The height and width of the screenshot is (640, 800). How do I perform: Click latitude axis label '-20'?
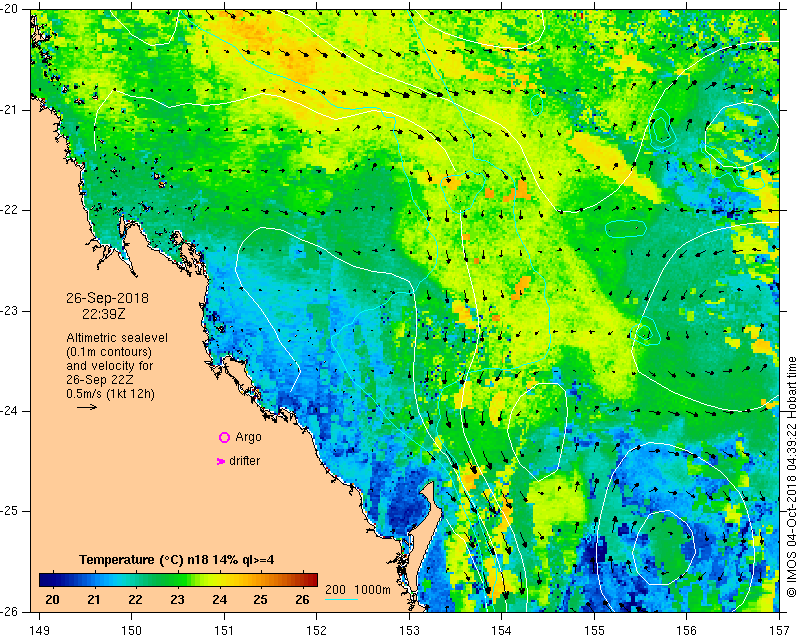click(x=9, y=9)
